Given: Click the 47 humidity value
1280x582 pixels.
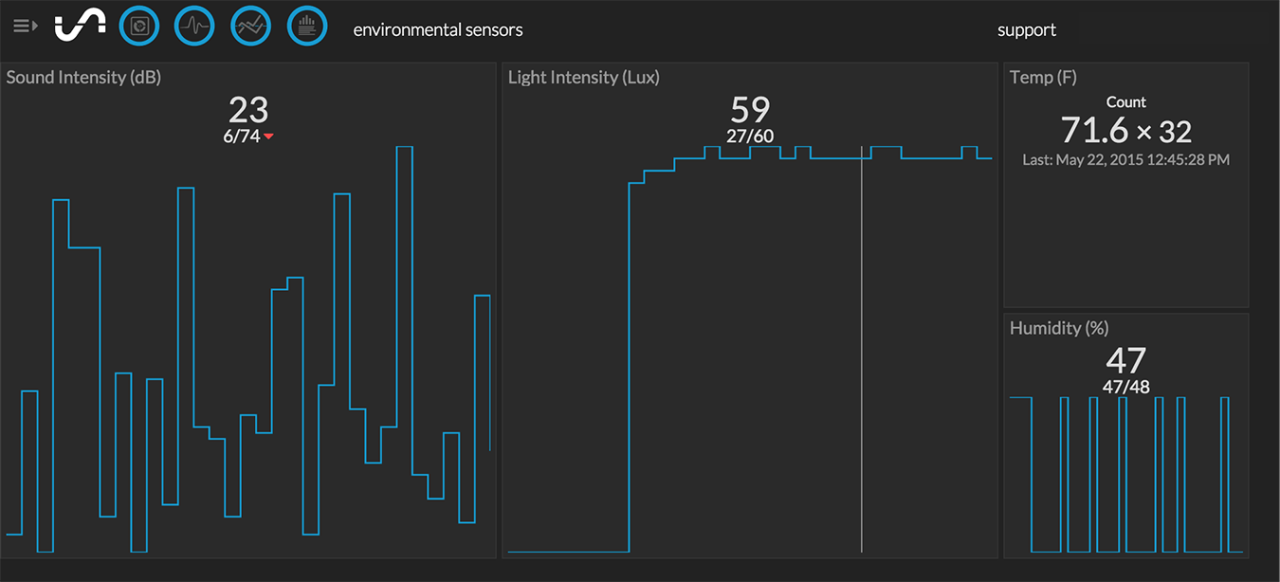Looking at the screenshot, I should coord(1126,360).
